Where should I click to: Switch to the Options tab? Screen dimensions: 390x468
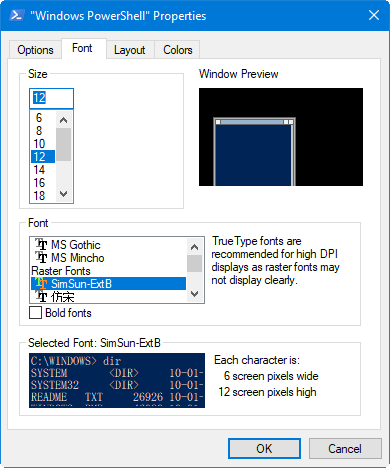35,50
